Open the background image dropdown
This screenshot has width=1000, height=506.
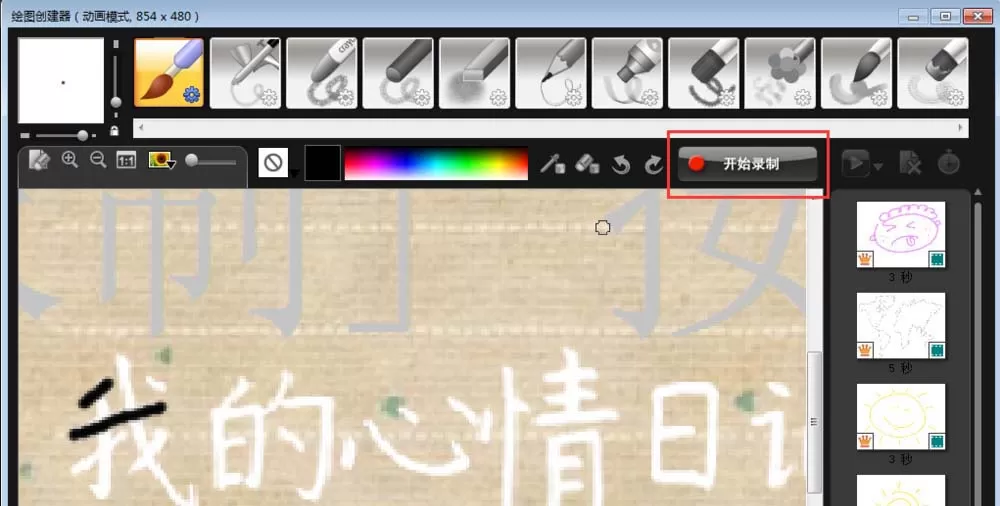(x=162, y=160)
